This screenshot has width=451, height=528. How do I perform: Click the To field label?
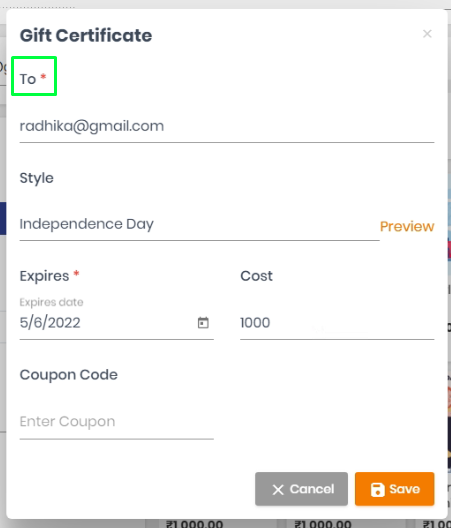[28, 79]
